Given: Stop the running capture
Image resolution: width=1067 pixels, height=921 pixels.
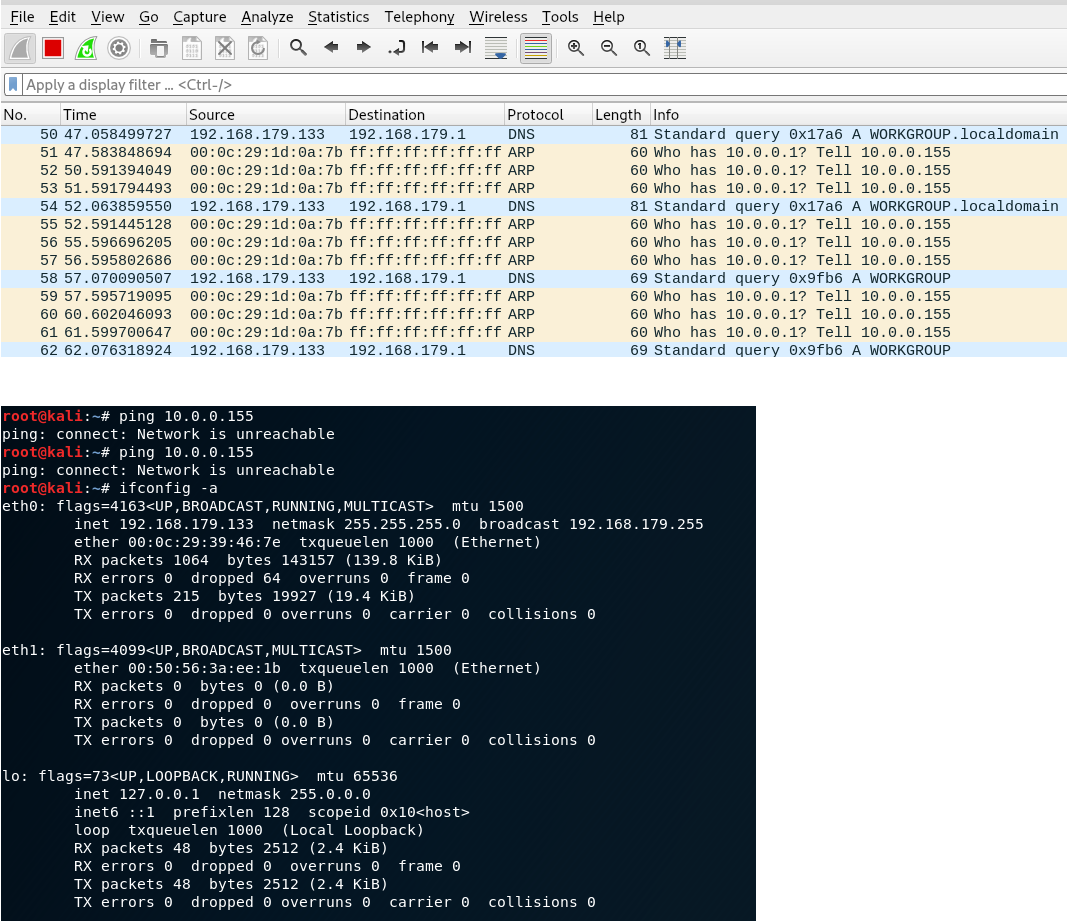Looking at the screenshot, I should click(53, 47).
